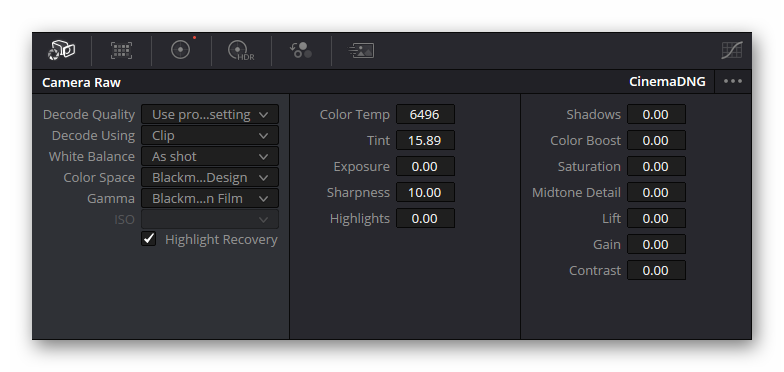784x372 pixels.
Task: Open the Color Space dropdown
Action: coord(210,178)
